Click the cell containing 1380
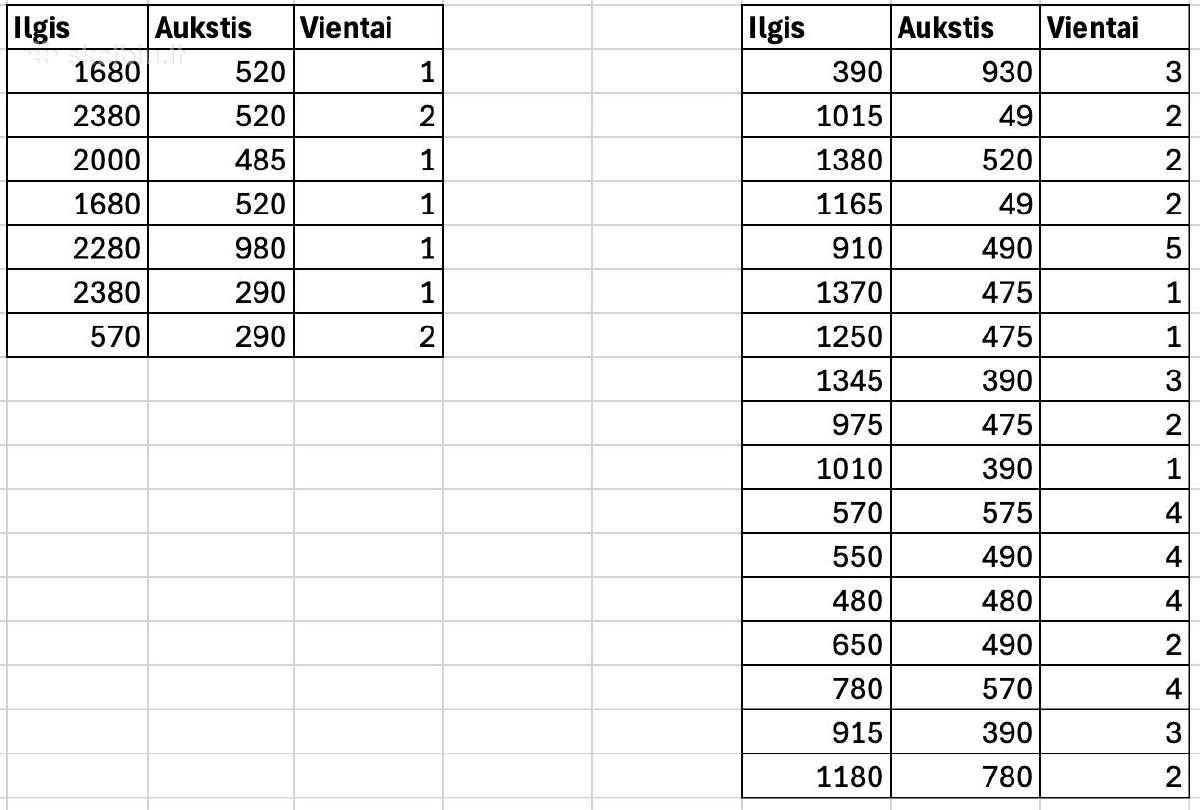The image size is (1200, 810). pos(816,160)
